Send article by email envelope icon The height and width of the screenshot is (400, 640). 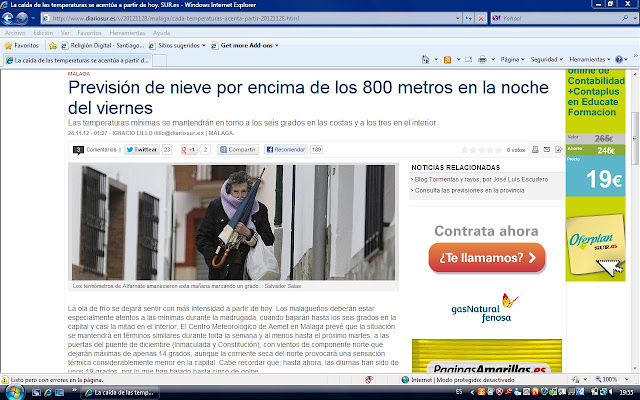click(547, 149)
